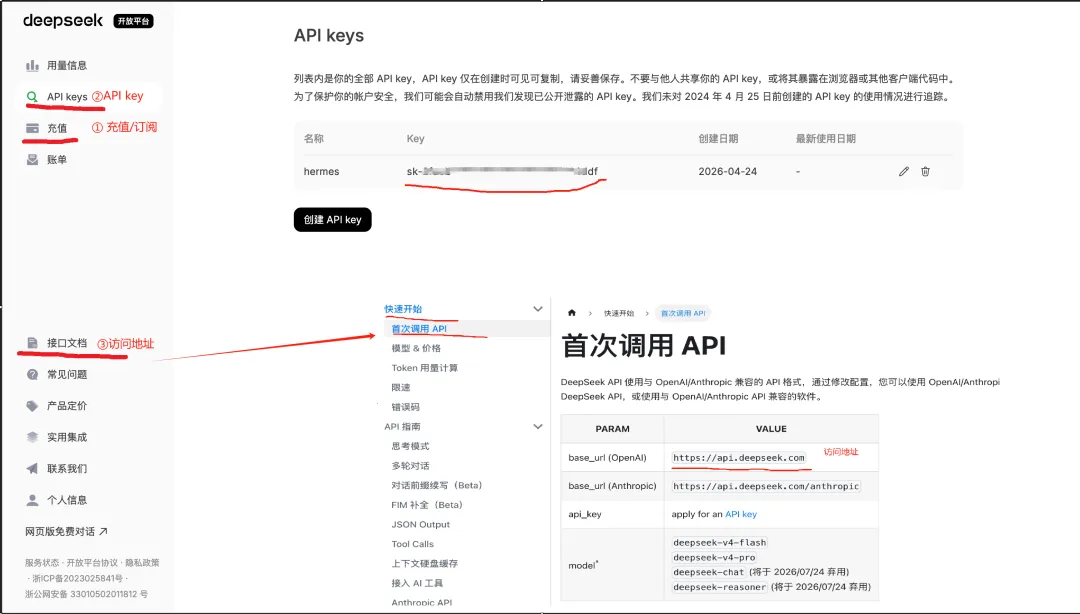Open the 隐私政策 footer link
This screenshot has width=1080, height=614.
(x=142, y=562)
